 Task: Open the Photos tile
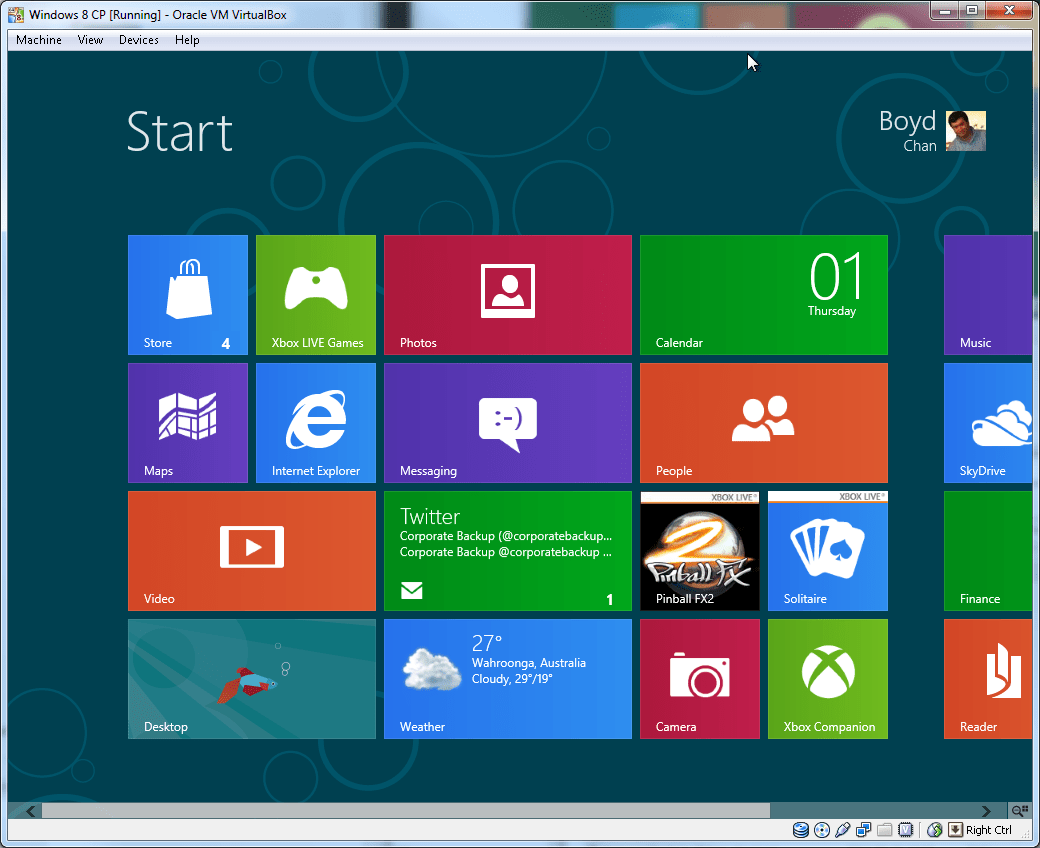[x=507, y=295]
